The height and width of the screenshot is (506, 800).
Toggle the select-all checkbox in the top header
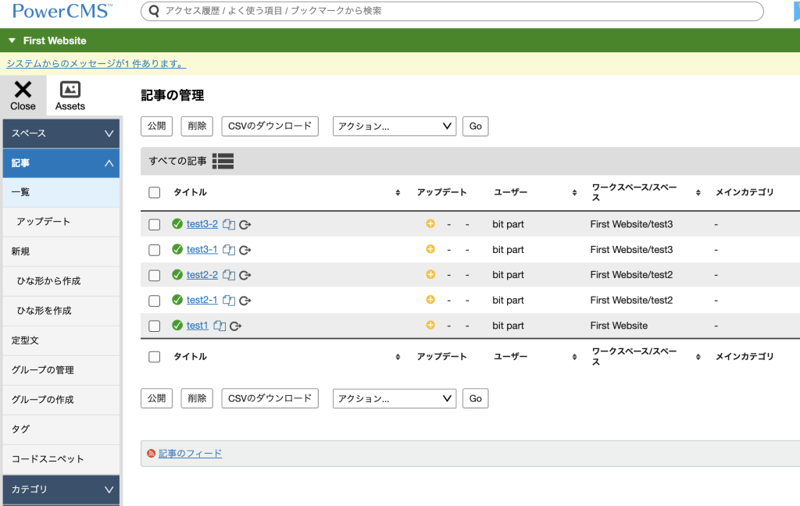pyautogui.click(x=154, y=192)
